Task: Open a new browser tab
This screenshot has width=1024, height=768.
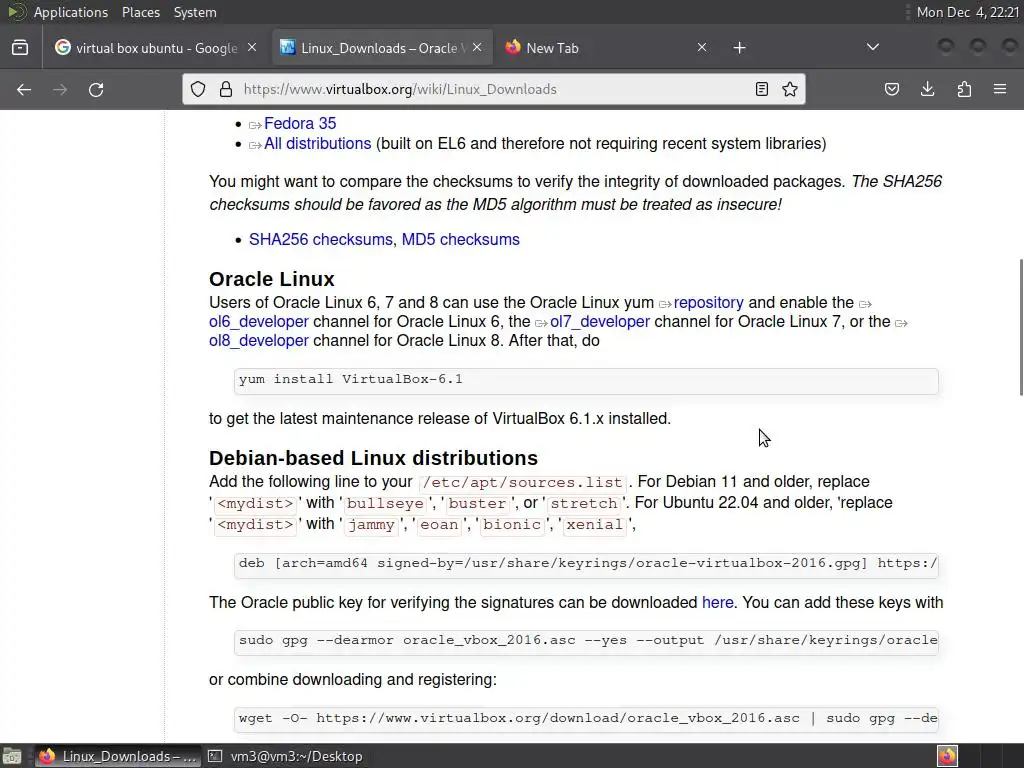Action: pyautogui.click(x=739, y=48)
